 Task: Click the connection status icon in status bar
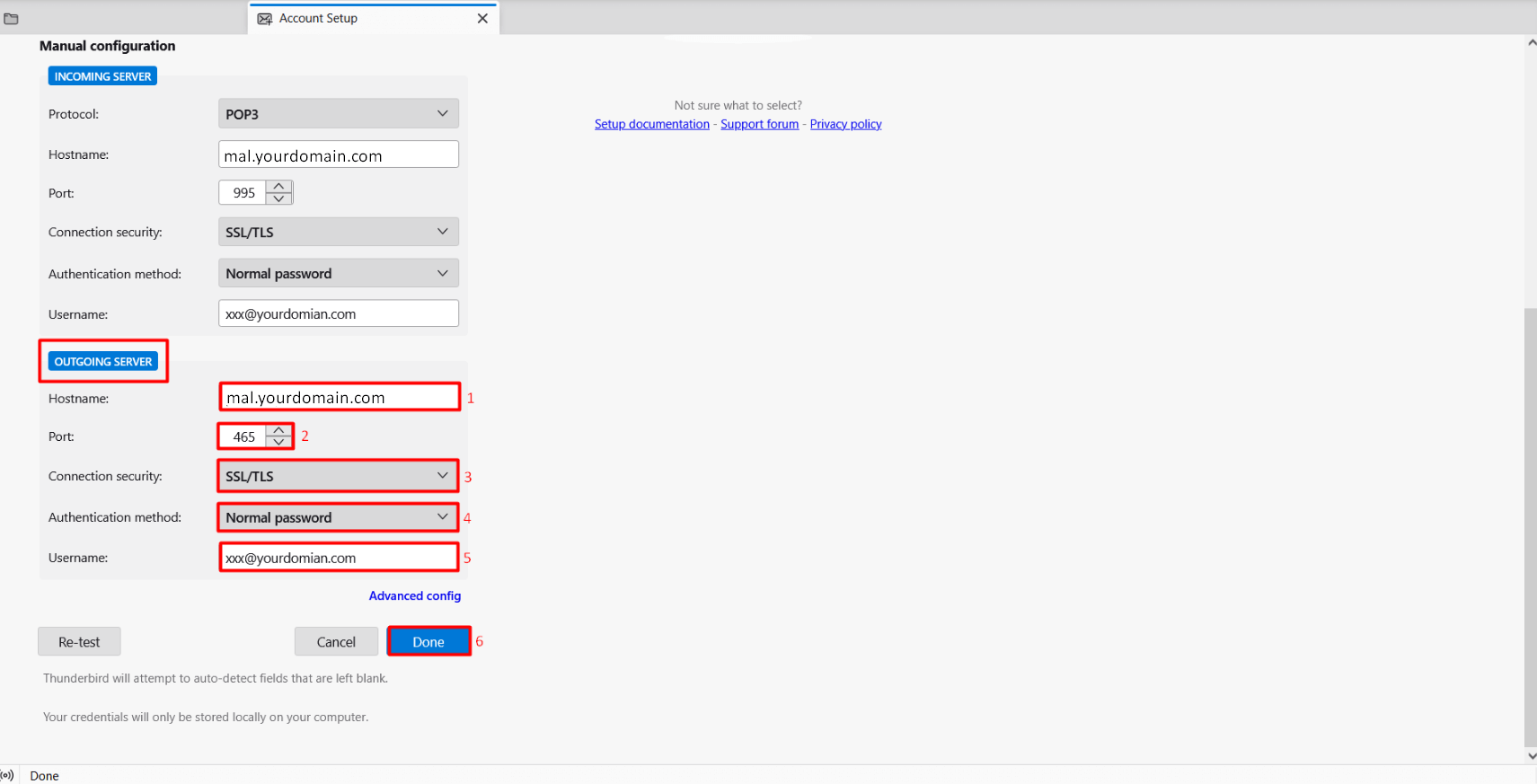(7, 775)
